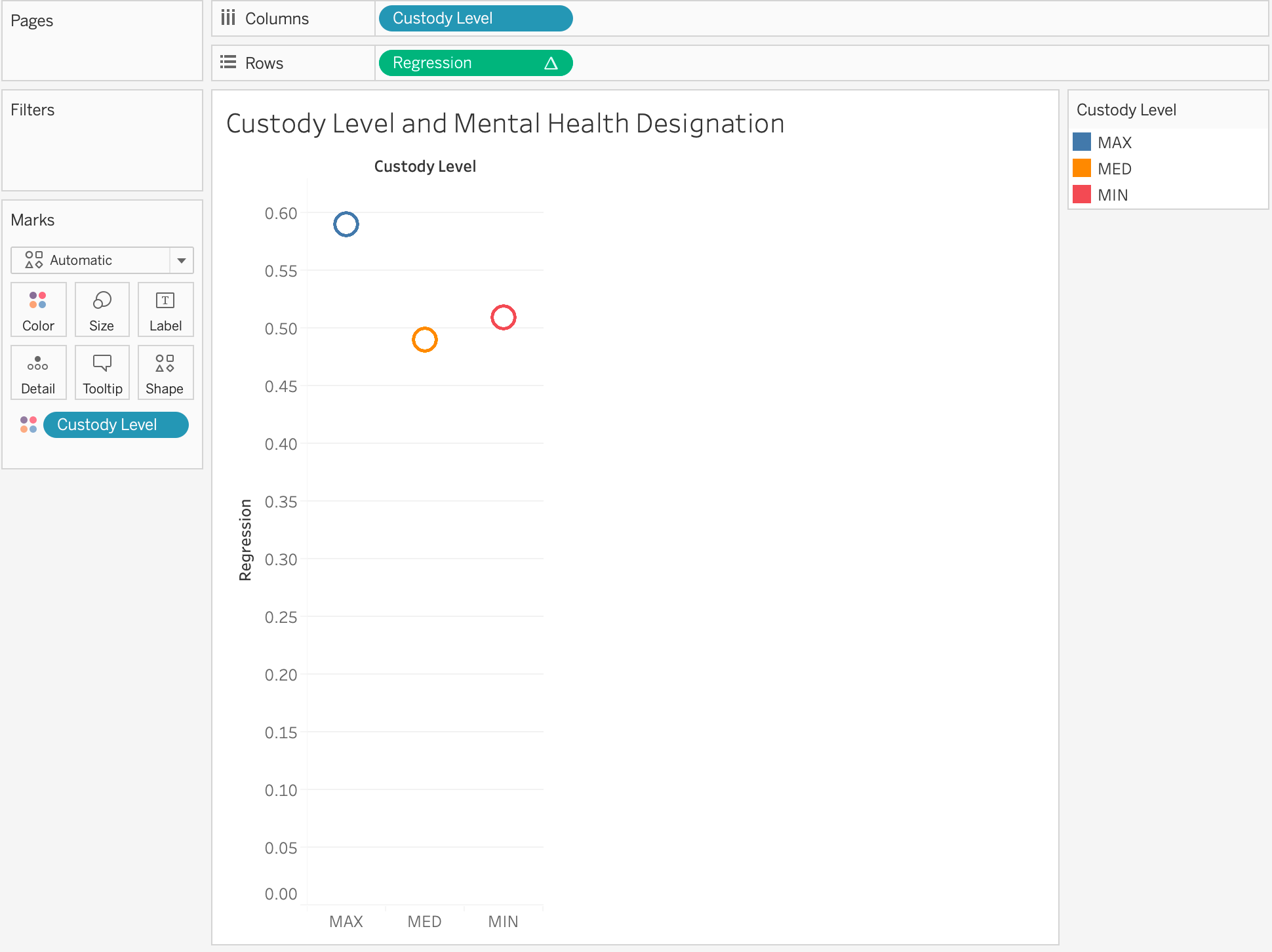The height and width of the screenshot is (952, 1272).
Task: Select Custody Level pill on Columns shelf
Action: pos(475,18)
